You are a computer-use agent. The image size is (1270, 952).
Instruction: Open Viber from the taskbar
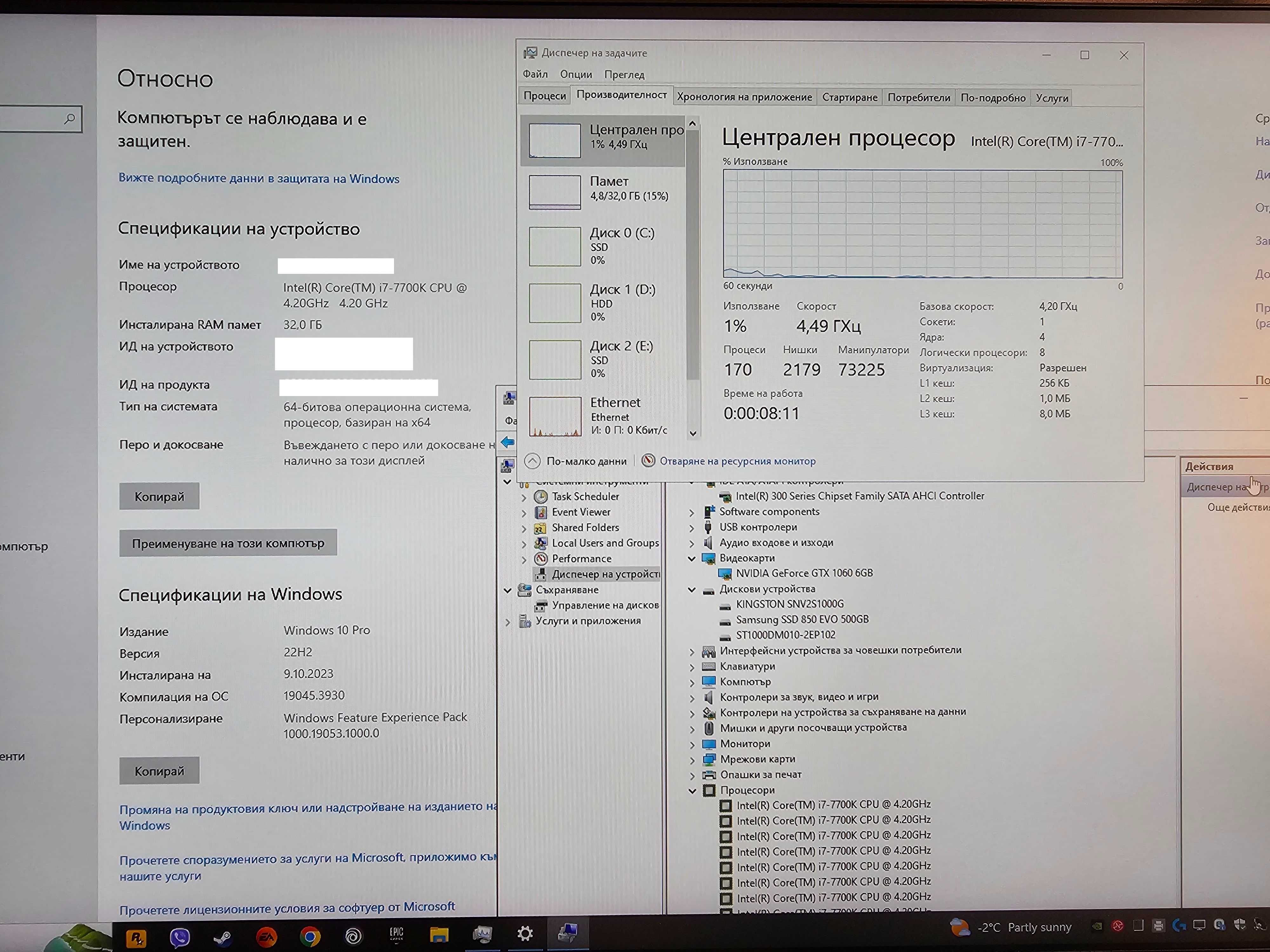(x=180, y=938)
